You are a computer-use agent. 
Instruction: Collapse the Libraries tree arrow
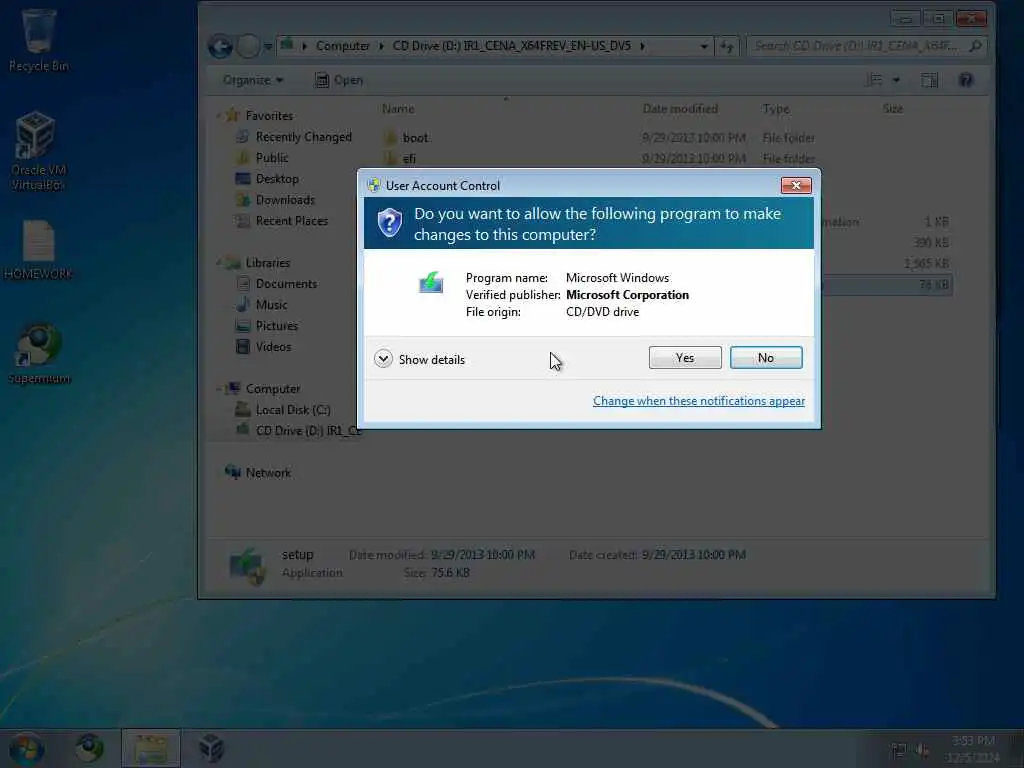click(x=219, y=263)
